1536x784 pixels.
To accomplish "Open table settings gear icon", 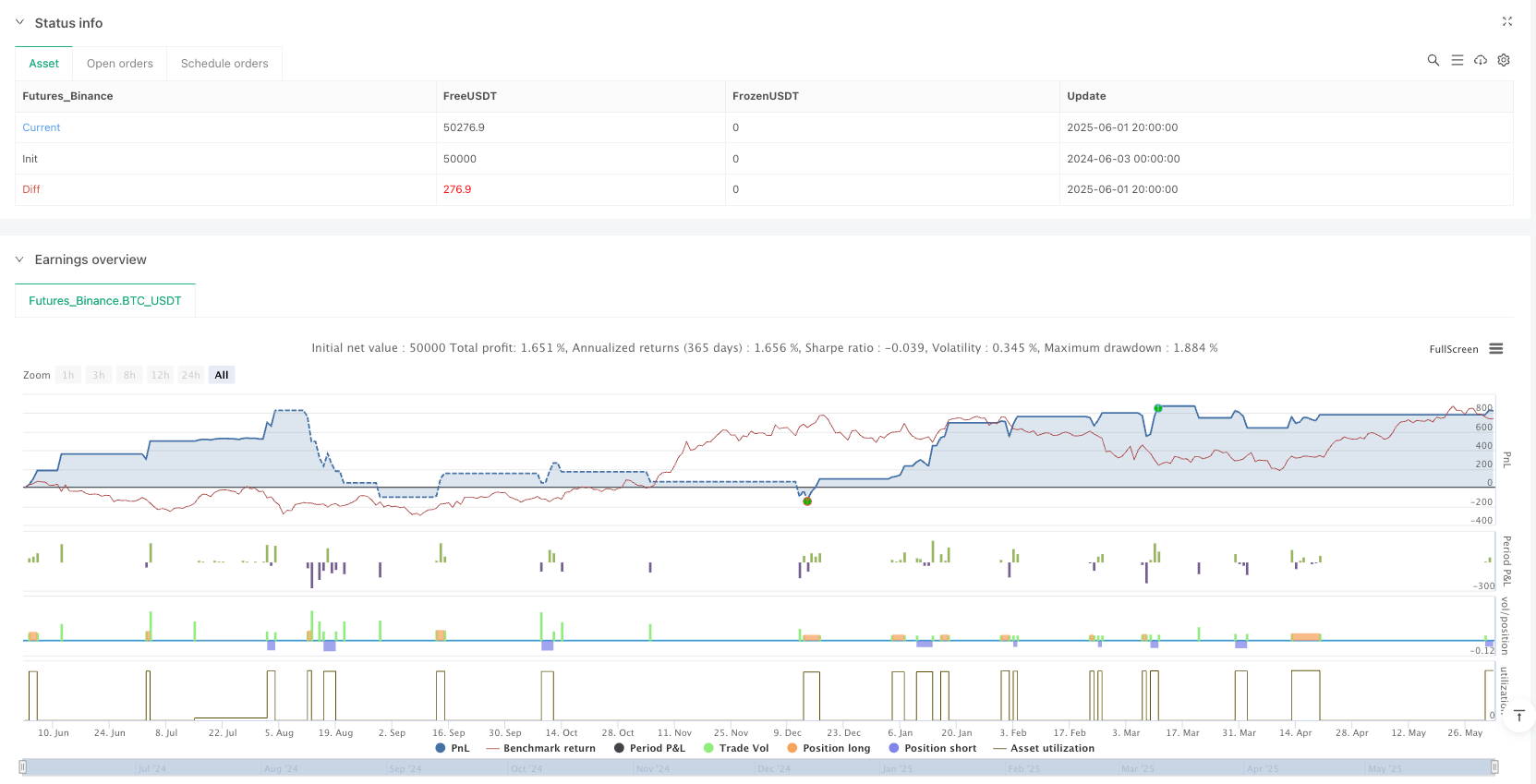I will 1504,60.
